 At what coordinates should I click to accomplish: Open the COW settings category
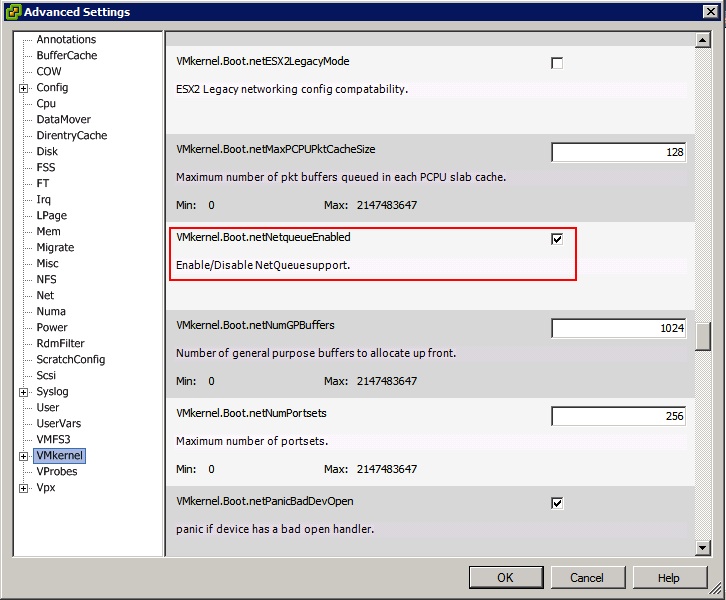[49, 71]
